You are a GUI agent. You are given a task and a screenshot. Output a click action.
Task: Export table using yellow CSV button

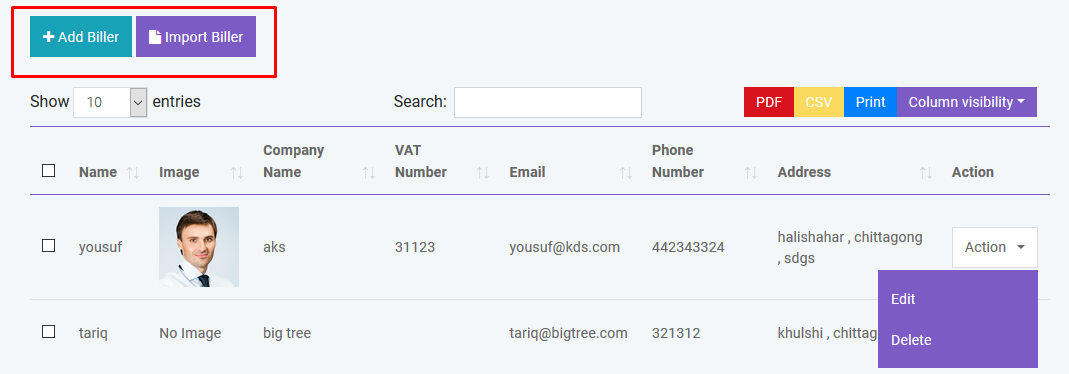[819, 102]
